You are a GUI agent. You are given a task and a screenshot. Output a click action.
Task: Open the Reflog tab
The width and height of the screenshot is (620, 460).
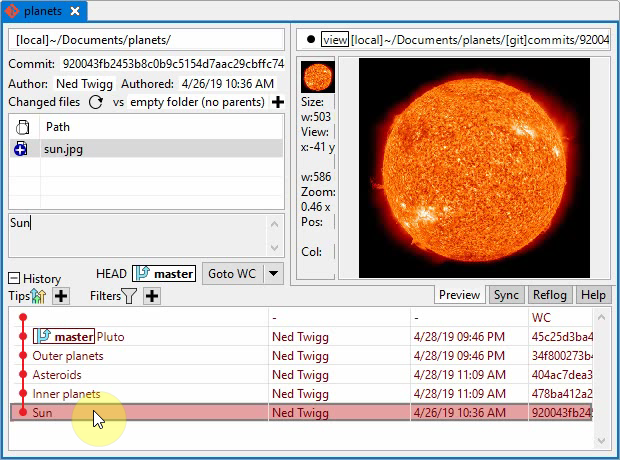point(549,295)
